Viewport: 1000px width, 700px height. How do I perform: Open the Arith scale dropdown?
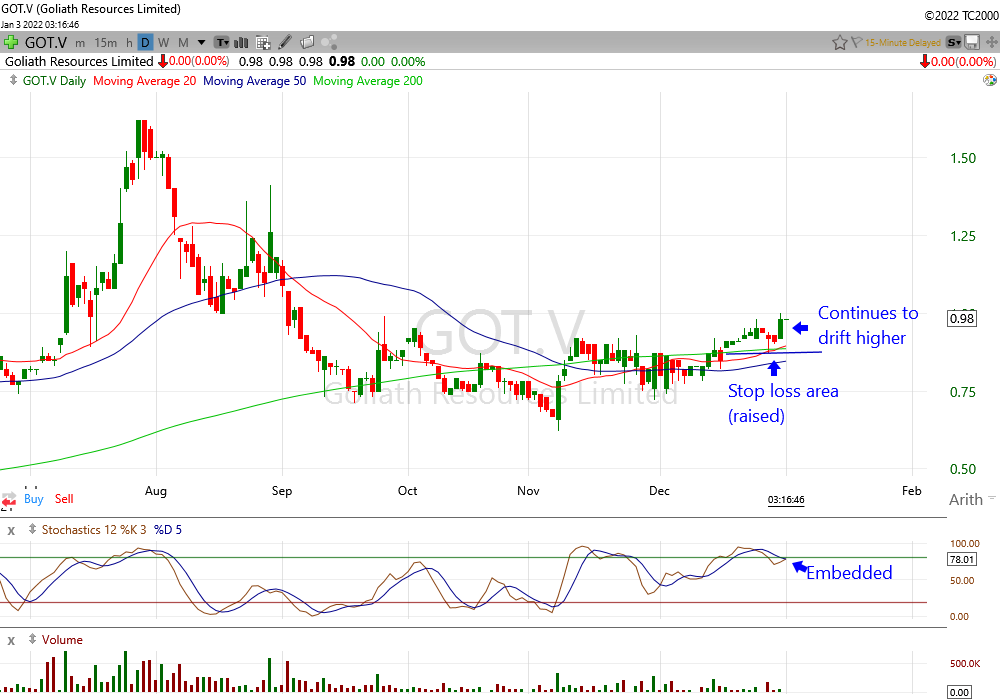(972, 499)
